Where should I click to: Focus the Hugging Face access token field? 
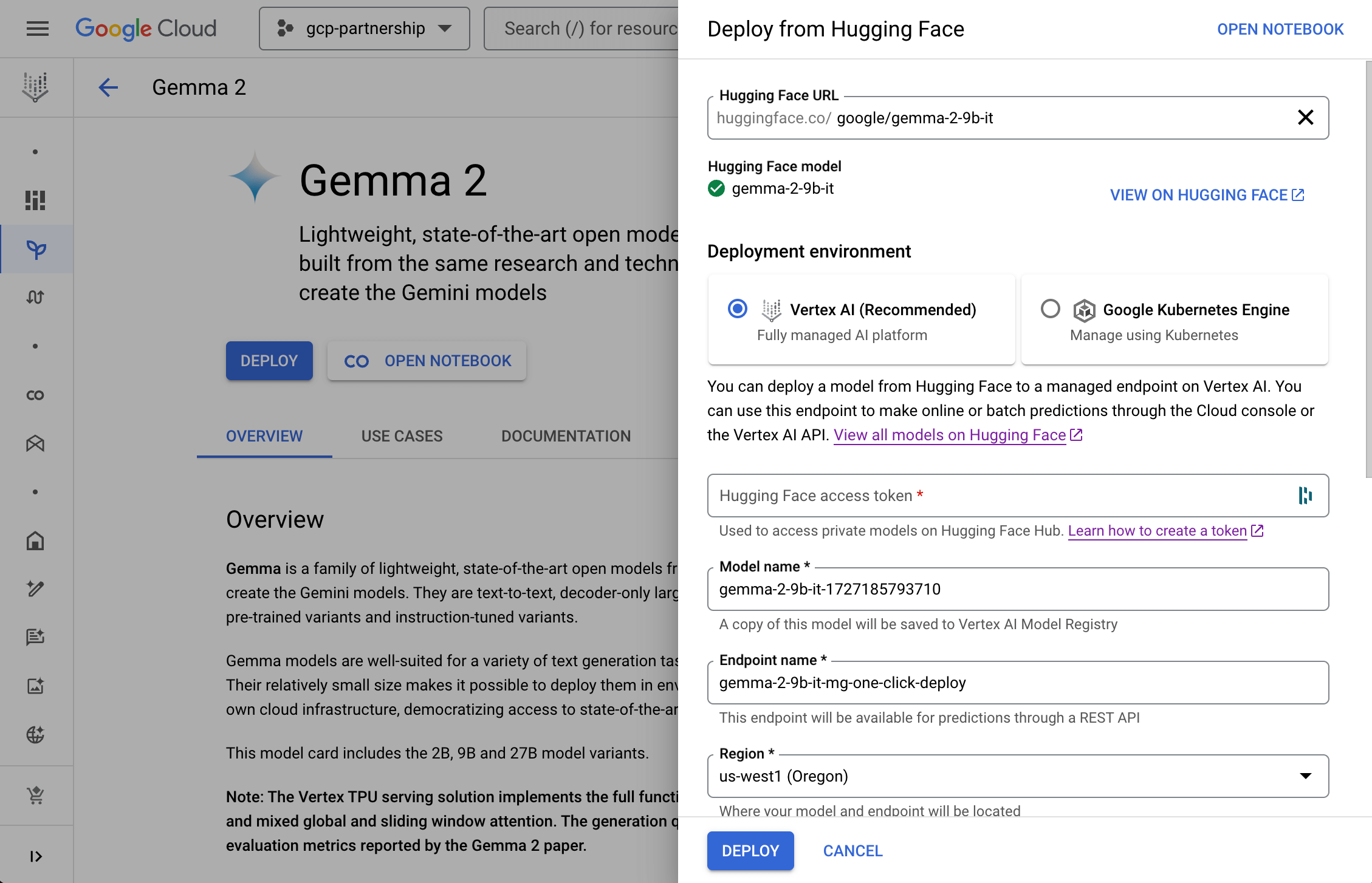click(996, 496)
